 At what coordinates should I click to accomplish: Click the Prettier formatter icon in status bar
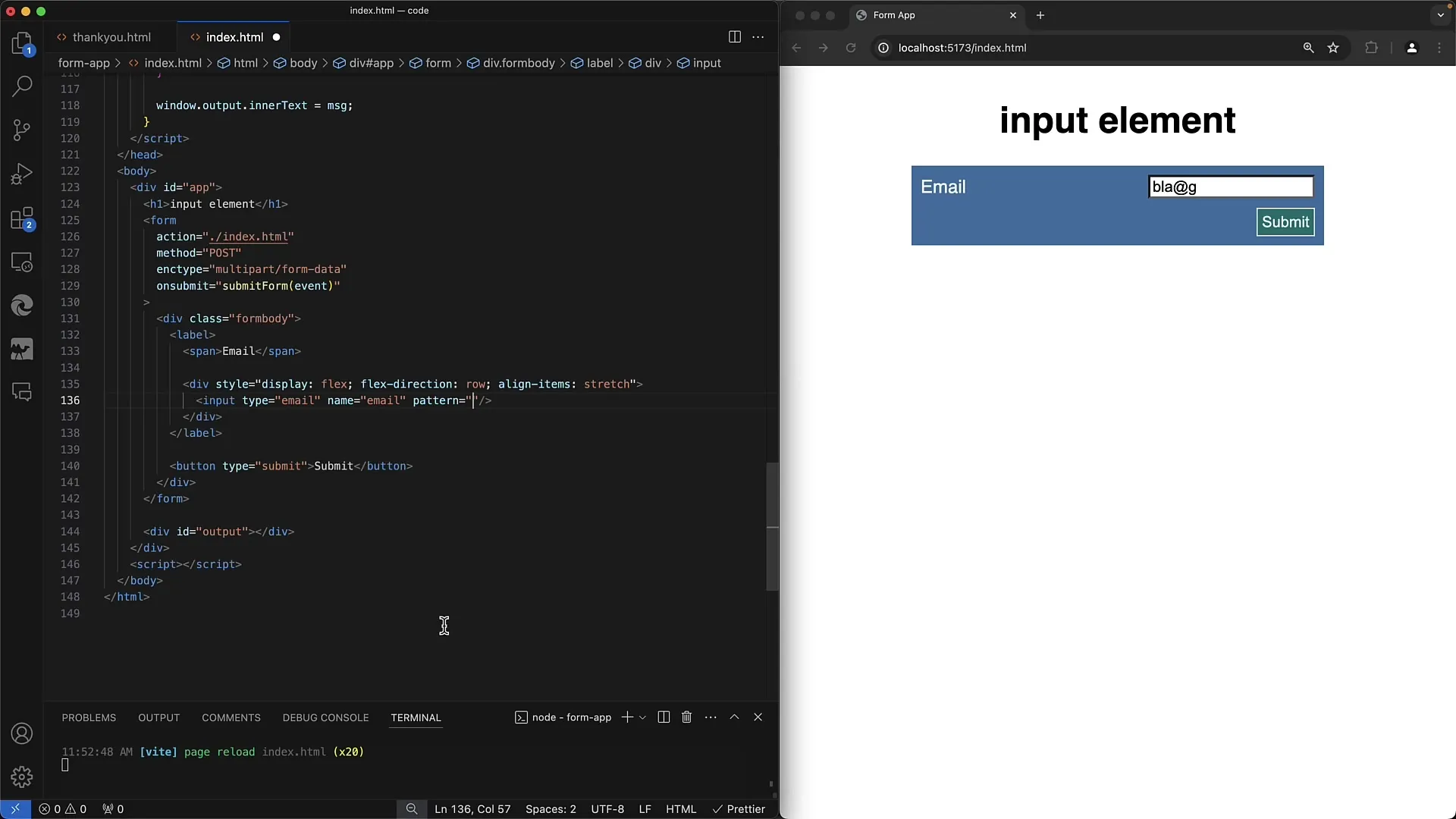738,809
